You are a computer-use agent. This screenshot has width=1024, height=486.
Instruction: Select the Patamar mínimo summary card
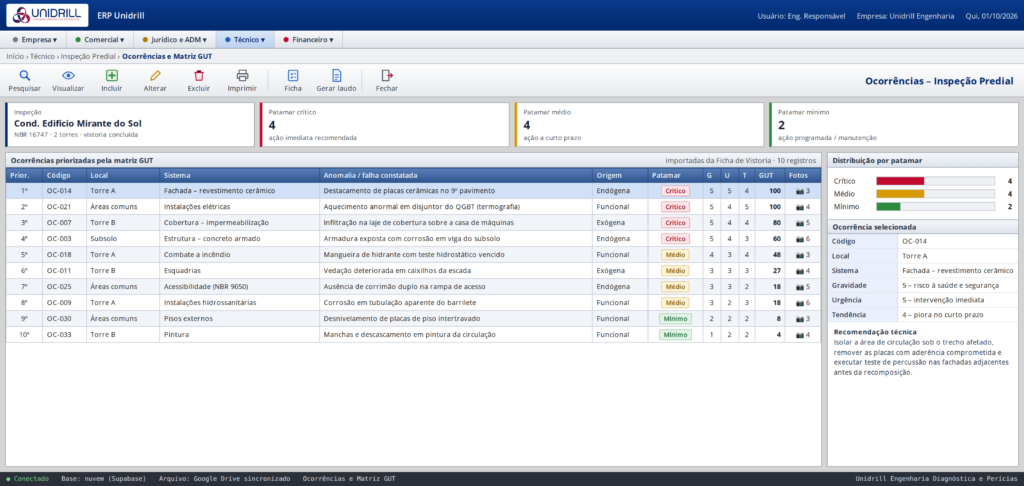pyautogui.click(x=894, y=124)
